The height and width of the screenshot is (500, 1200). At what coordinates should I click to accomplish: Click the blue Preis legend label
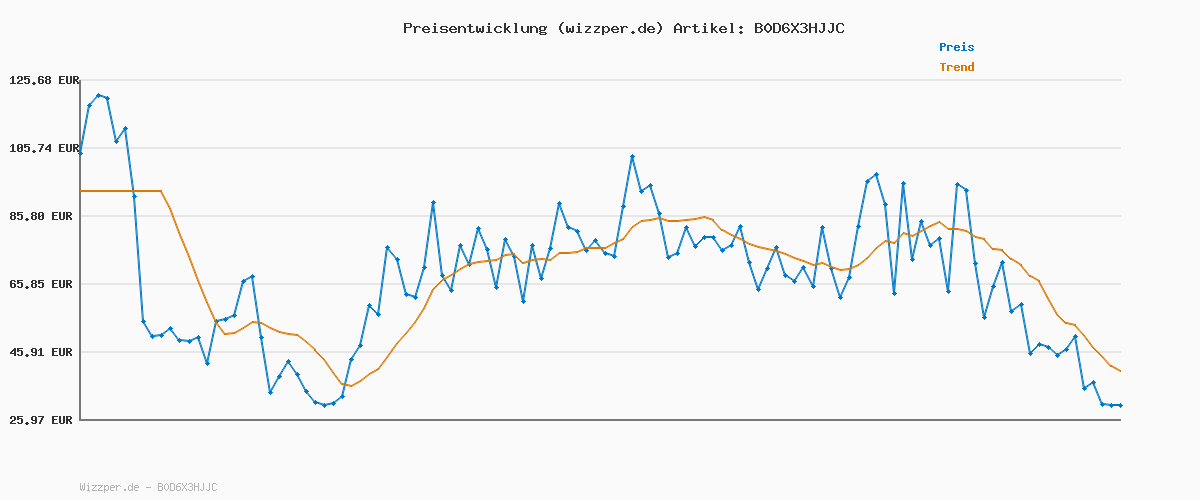(956, 47)
